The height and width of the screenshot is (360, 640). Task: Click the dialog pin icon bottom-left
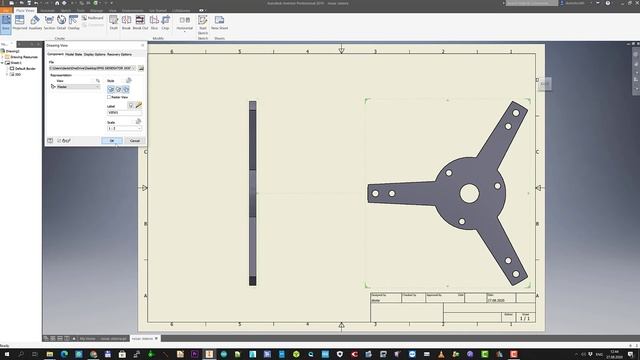click(50, 141)
